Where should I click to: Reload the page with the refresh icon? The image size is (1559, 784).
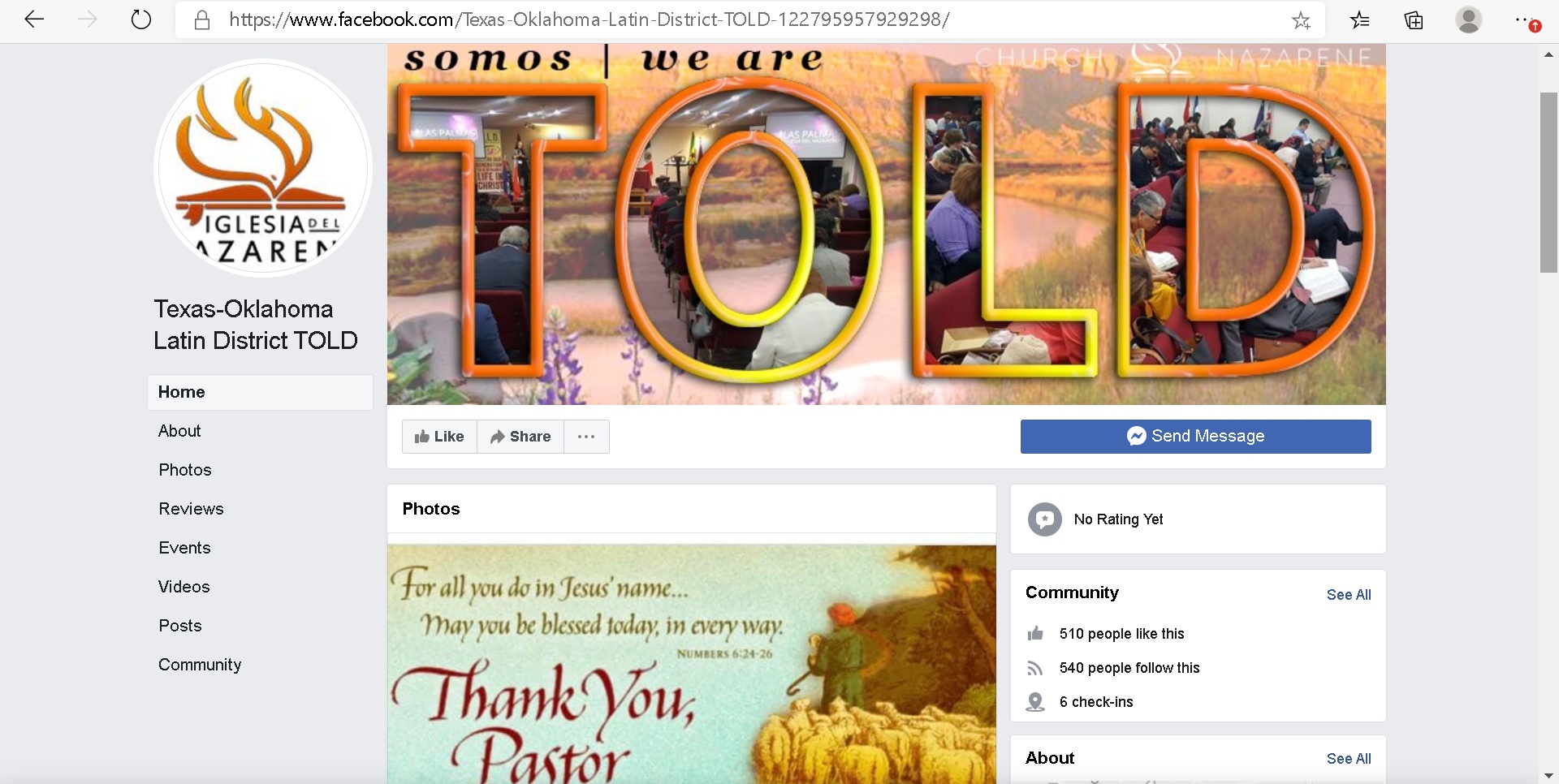(x=141, y=19)
